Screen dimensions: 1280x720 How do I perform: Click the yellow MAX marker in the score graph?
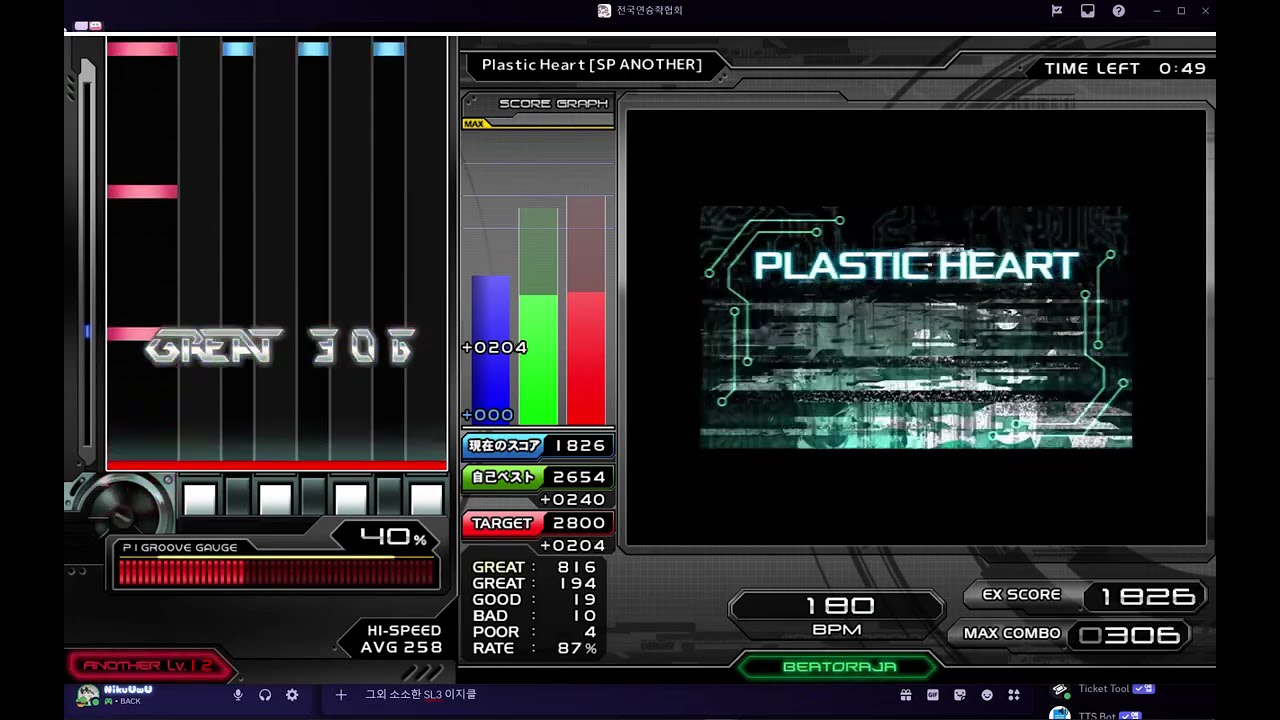pos(474,124)
